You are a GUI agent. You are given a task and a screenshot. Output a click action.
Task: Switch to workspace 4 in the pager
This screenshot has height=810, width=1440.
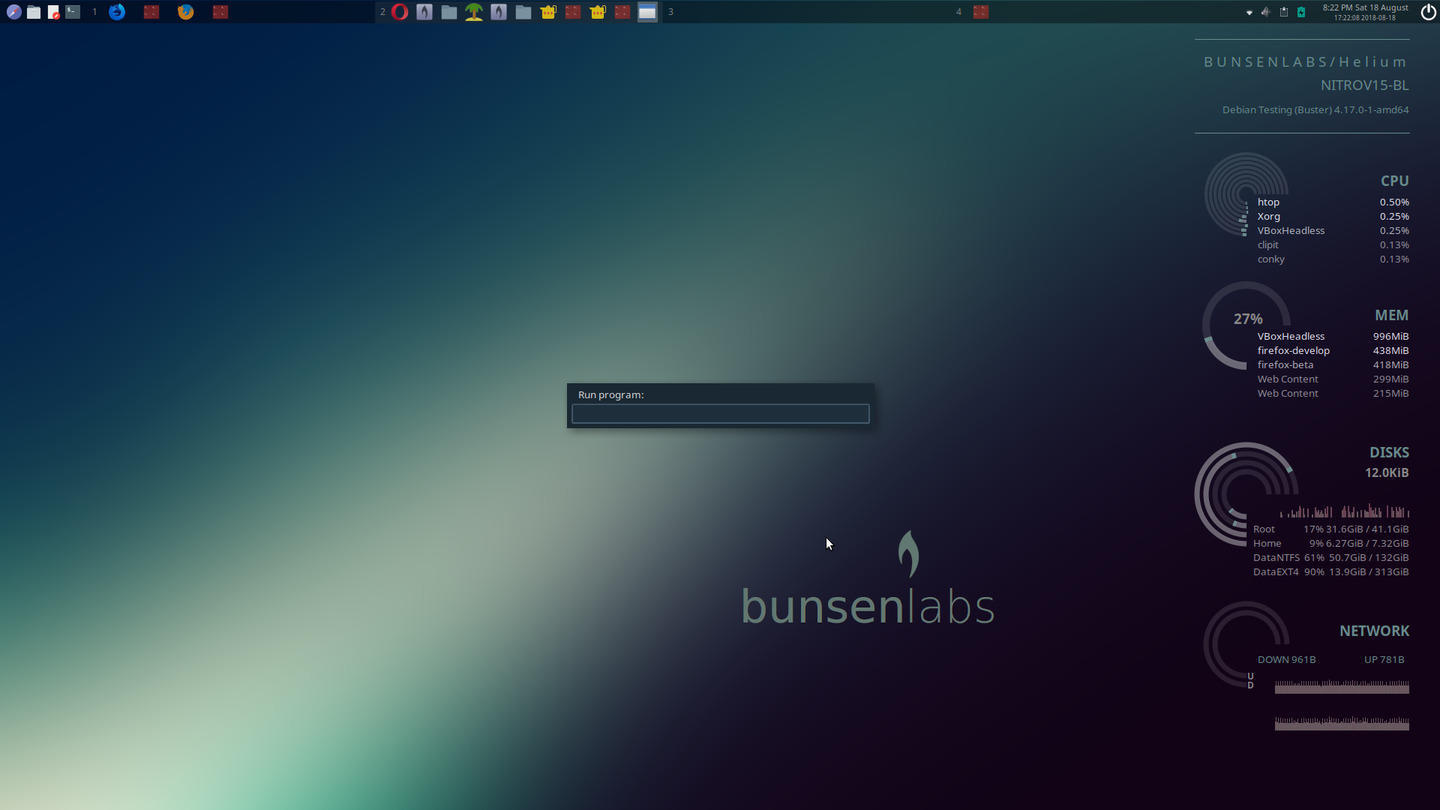958,12
